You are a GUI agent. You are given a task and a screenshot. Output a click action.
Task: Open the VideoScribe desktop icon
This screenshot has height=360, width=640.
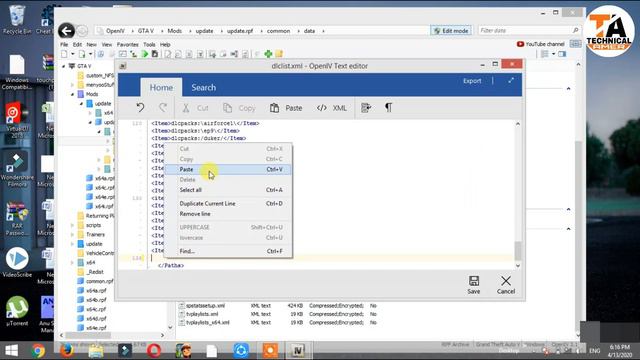click(17, 262)
